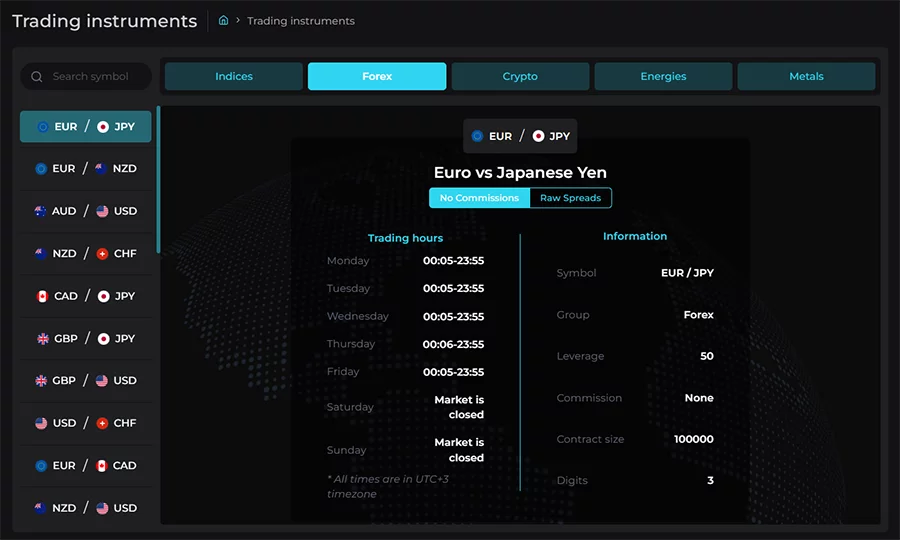Select the GBP / USD pair

point(86,380)
